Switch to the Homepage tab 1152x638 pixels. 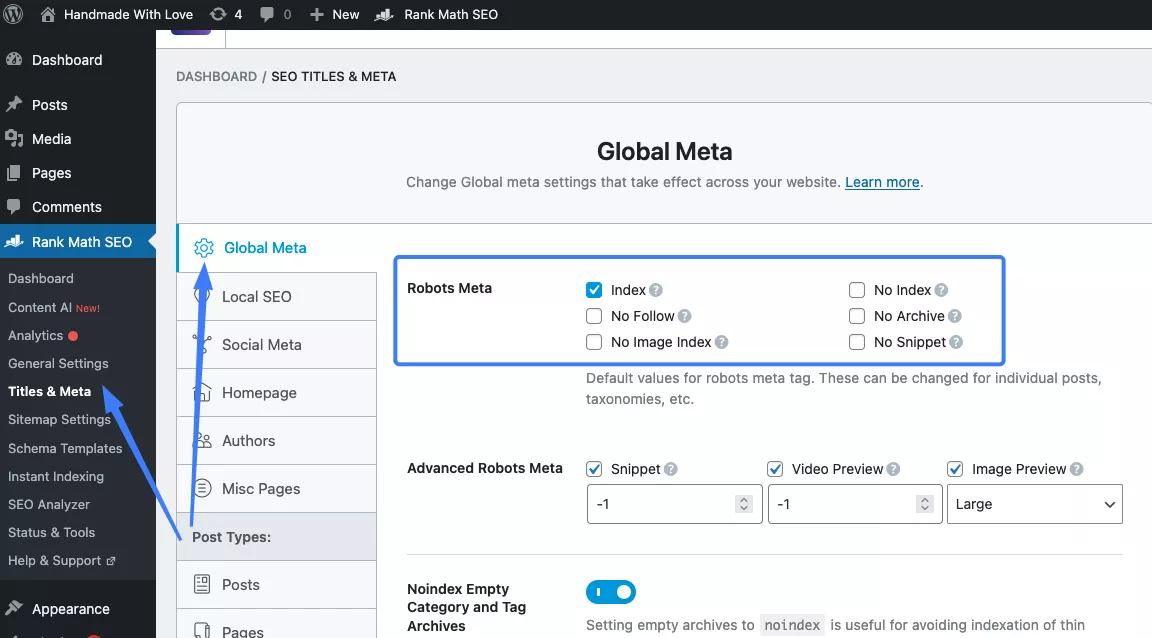coord(259,393)
